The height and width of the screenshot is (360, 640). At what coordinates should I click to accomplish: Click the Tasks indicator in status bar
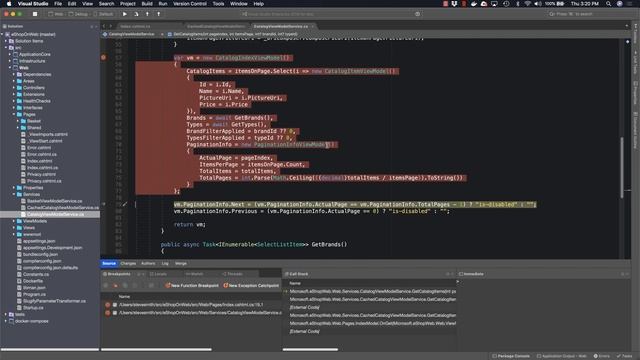pos(624,356)
